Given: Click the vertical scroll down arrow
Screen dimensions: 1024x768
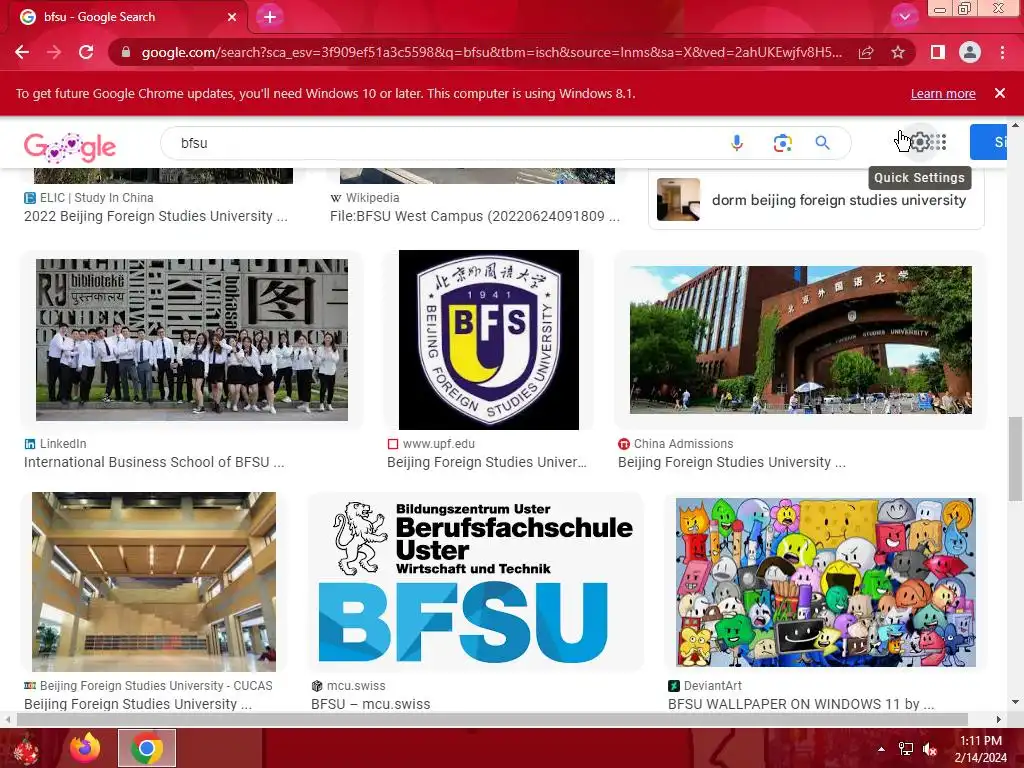Looking at the screenshot, I should click(x=1015, y=703).
